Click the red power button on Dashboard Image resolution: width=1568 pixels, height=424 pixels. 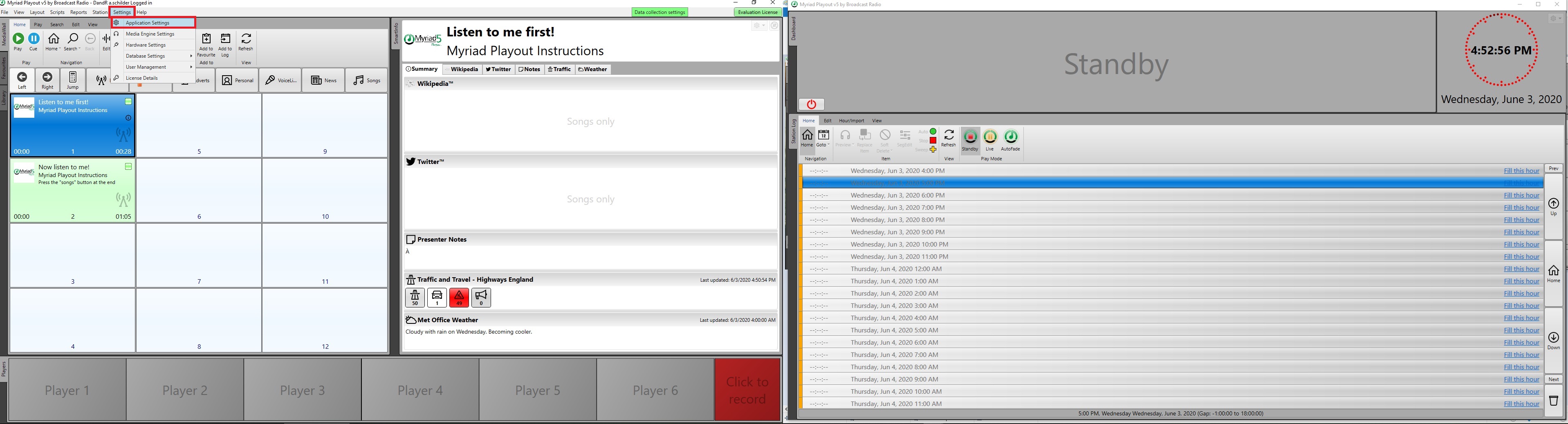811,105
